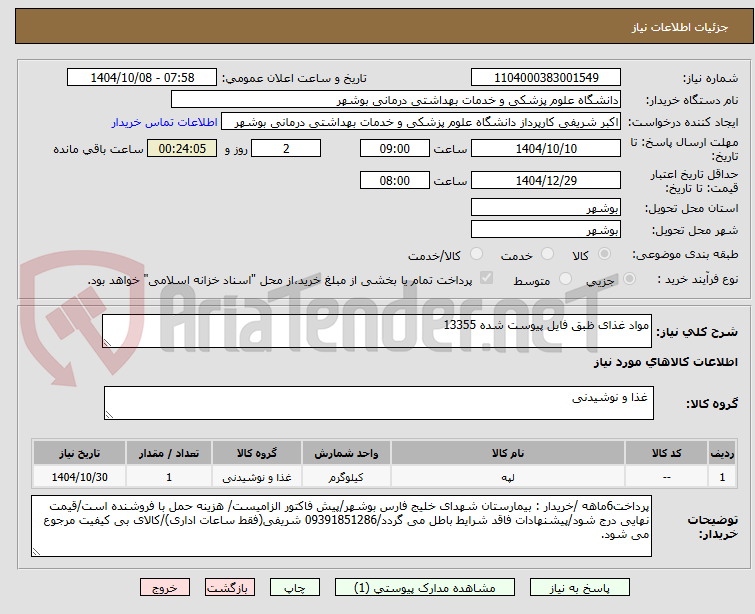Select the متوسط purchase type radio

pyautogui.click(x=565, y=279)
